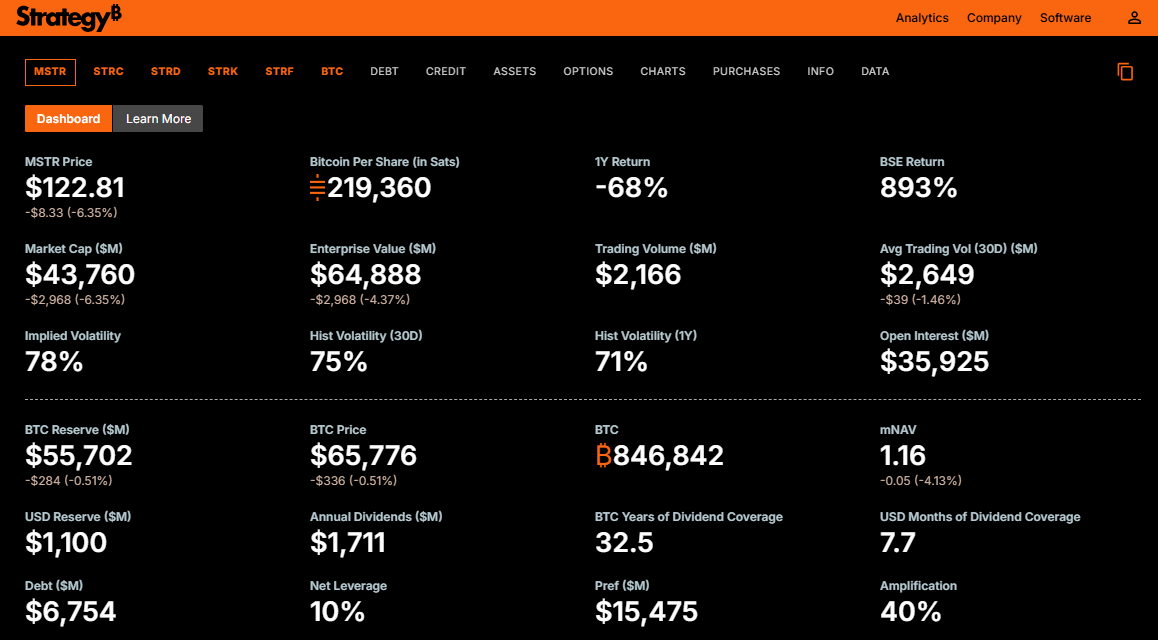Click the mNAV change -0.05 (-4.13%)
The height and width of the screenshot is (640, 1158).
tap(920, 481)
